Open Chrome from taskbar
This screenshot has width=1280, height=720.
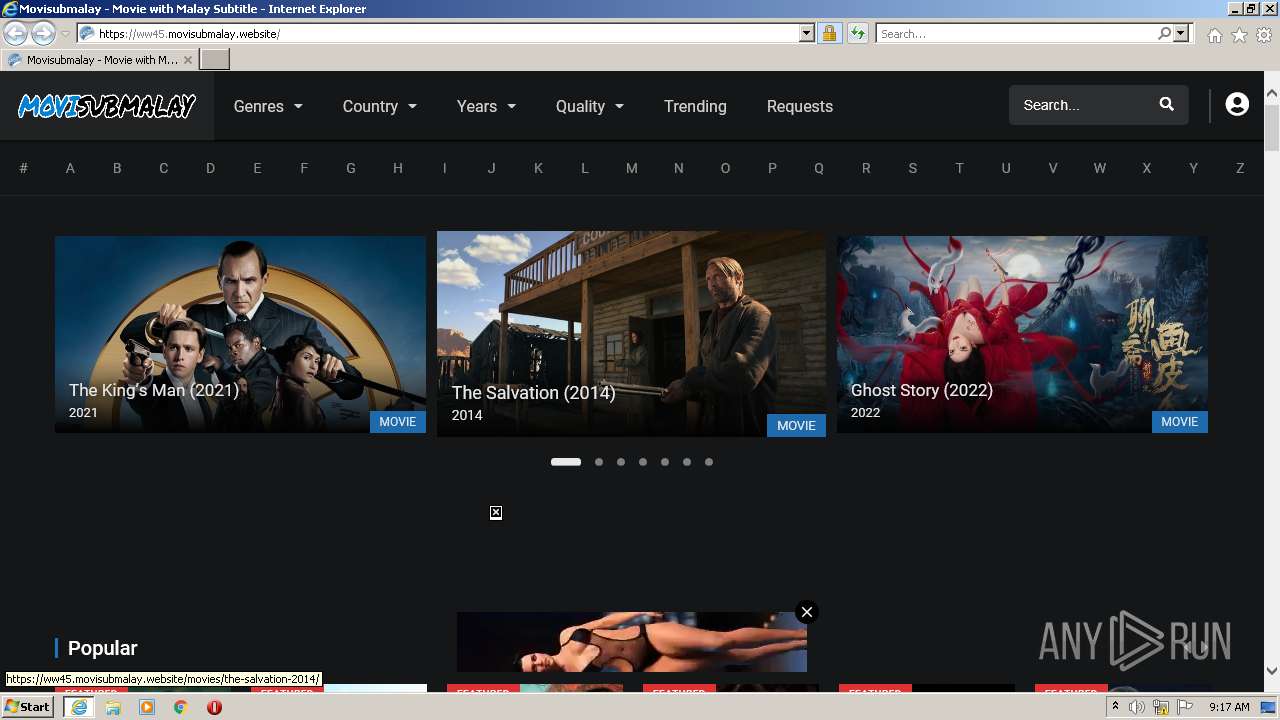click(180, 707)
